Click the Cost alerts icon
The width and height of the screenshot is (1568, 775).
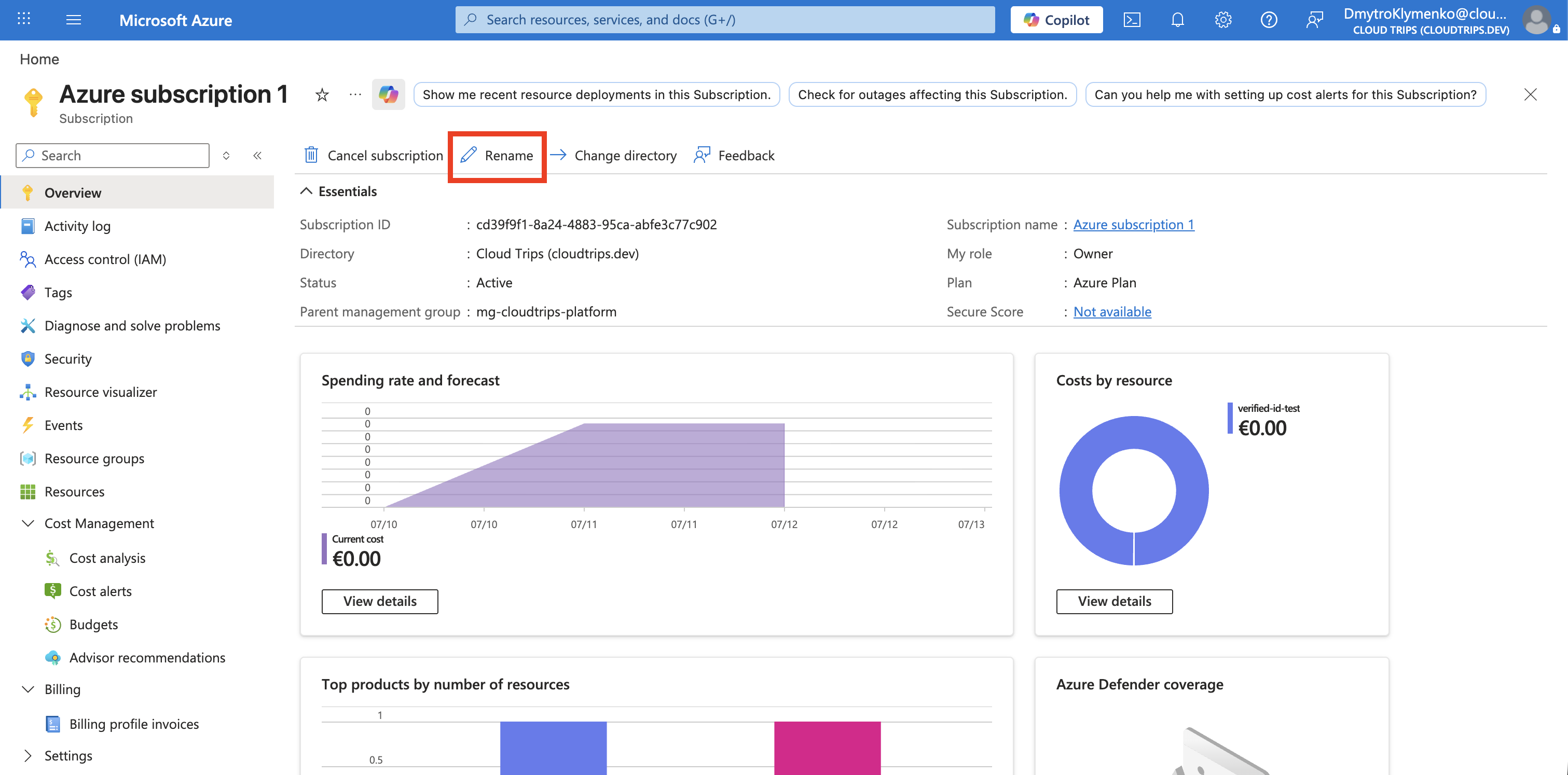[52, 591]
